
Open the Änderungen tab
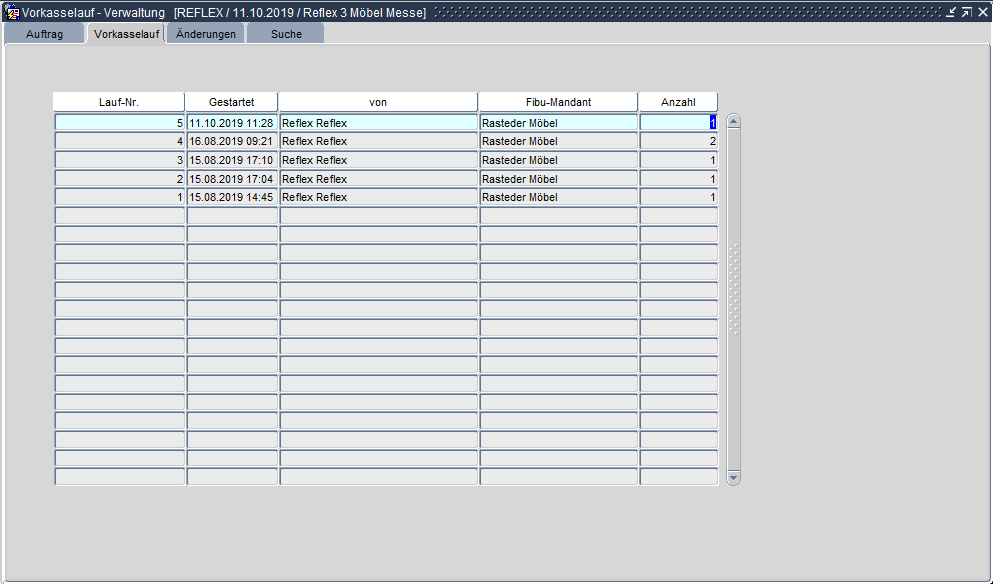pos(205,34)
